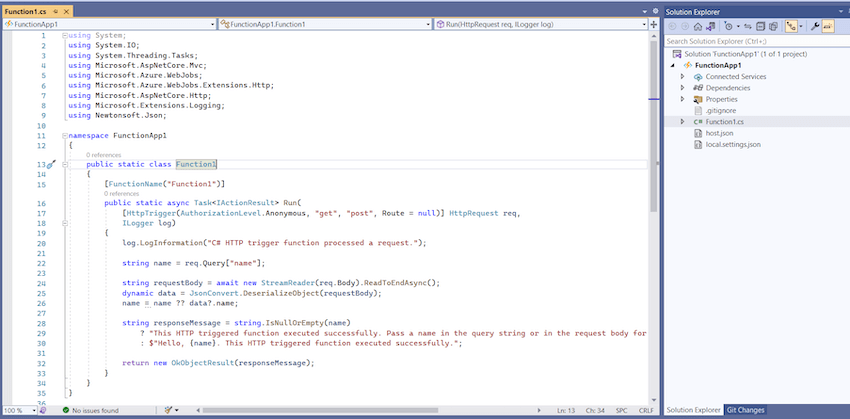Expand the Dependencies node
Screen dimensions: 850x419
tap(682, 88)
